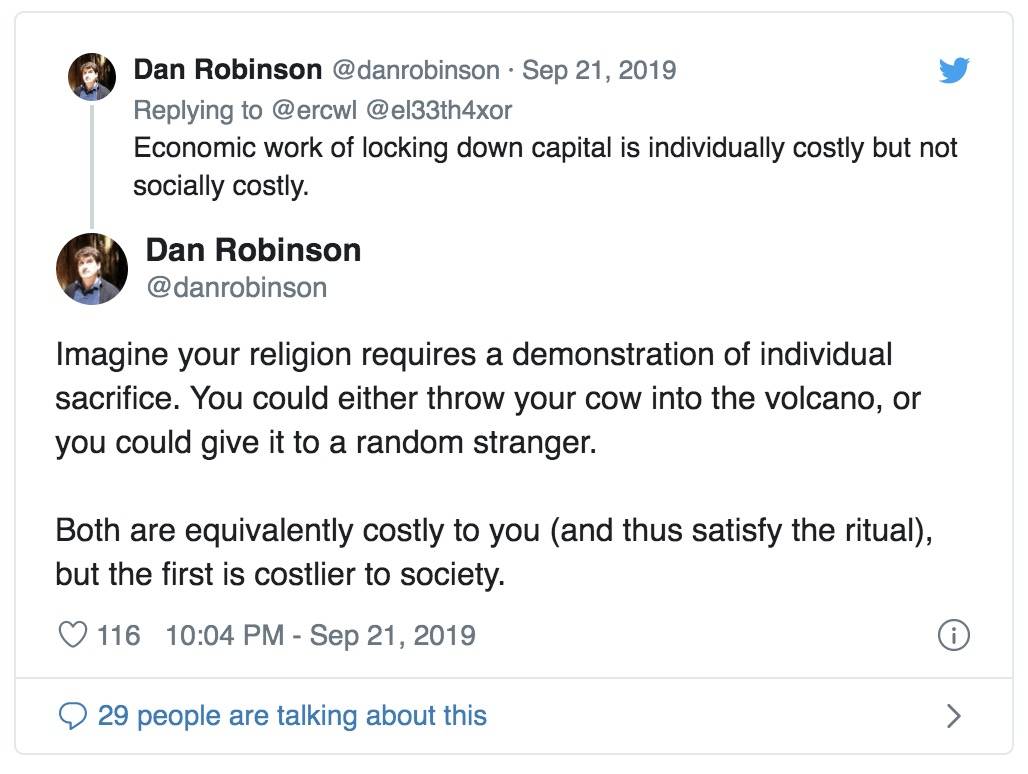Expand conversation with right chevron arrow
The height and width of the screenshot is (774, 1028).
pos(954,716)
